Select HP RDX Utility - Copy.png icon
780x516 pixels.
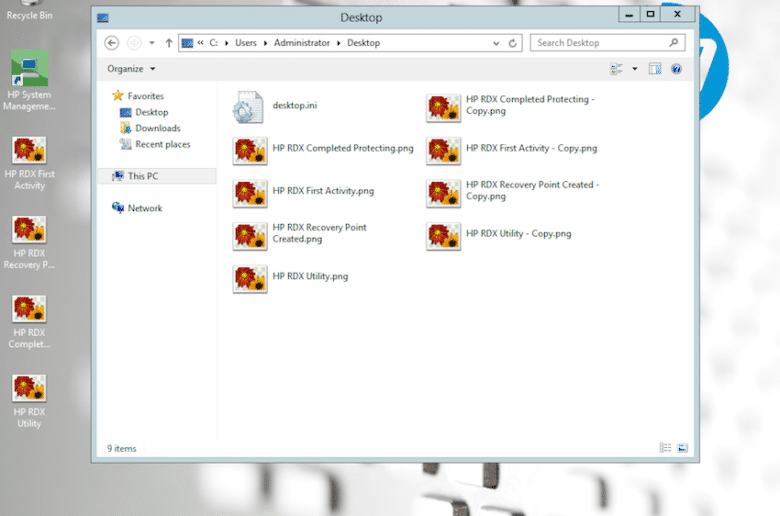click(x=443, y=236)
